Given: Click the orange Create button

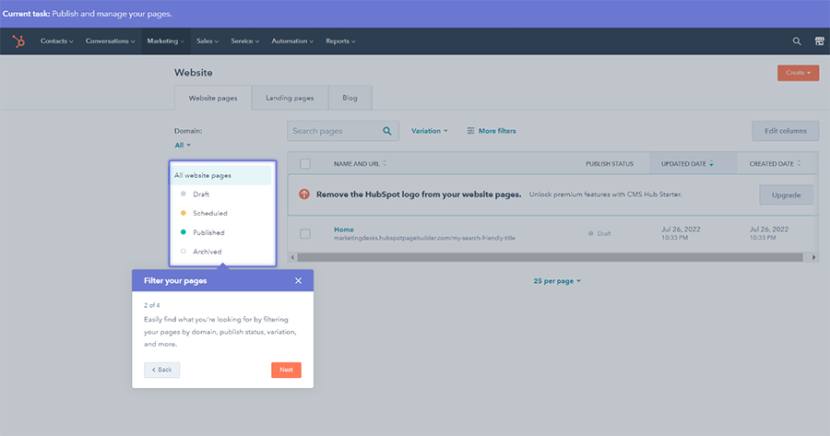Looking at the screenshot, I should [x=798, y=73].
